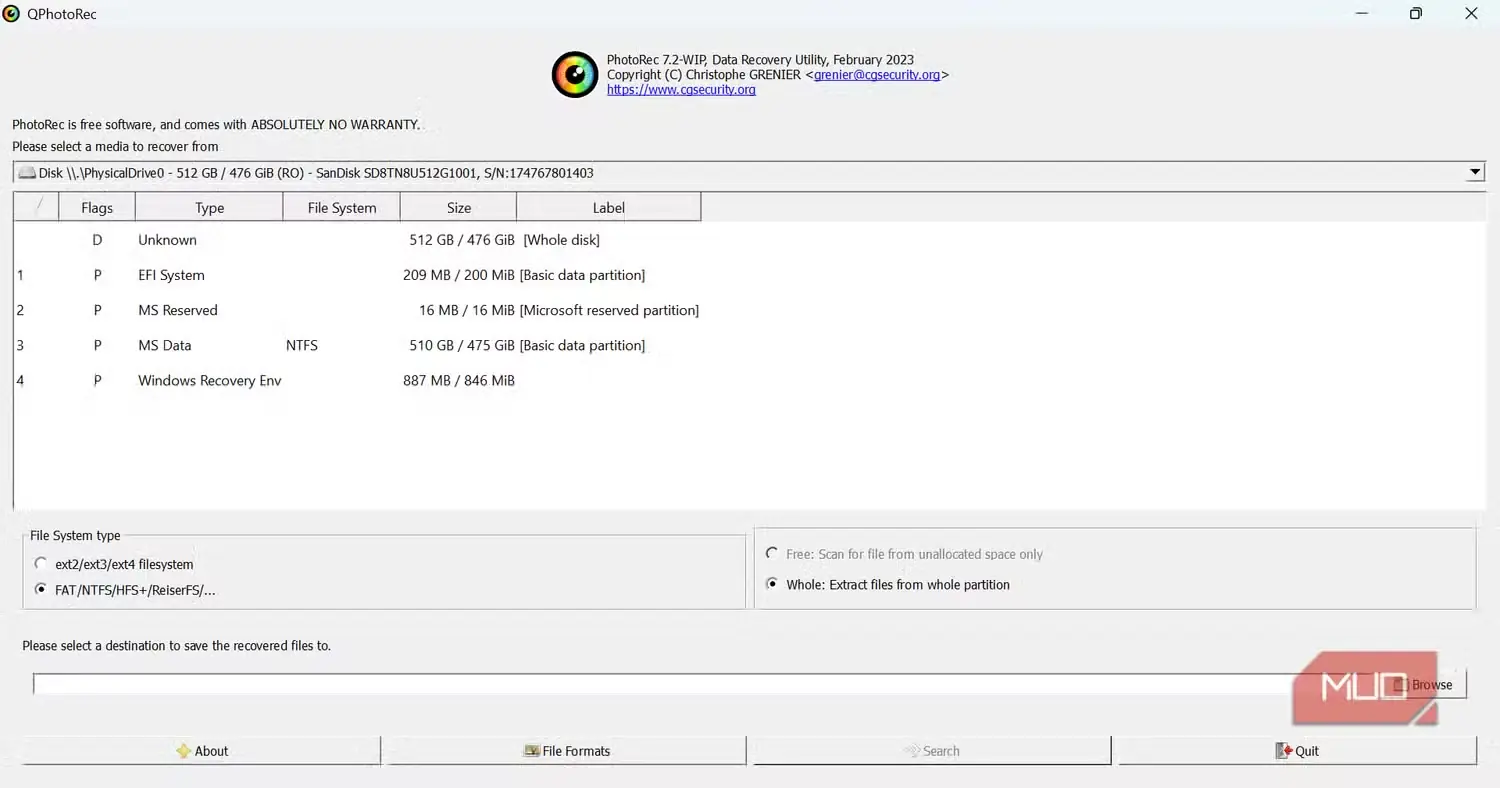The image size is (1500, 788).
Task: Click the 887 MB / 846 MiB size cell
Action: coord(459,380)
